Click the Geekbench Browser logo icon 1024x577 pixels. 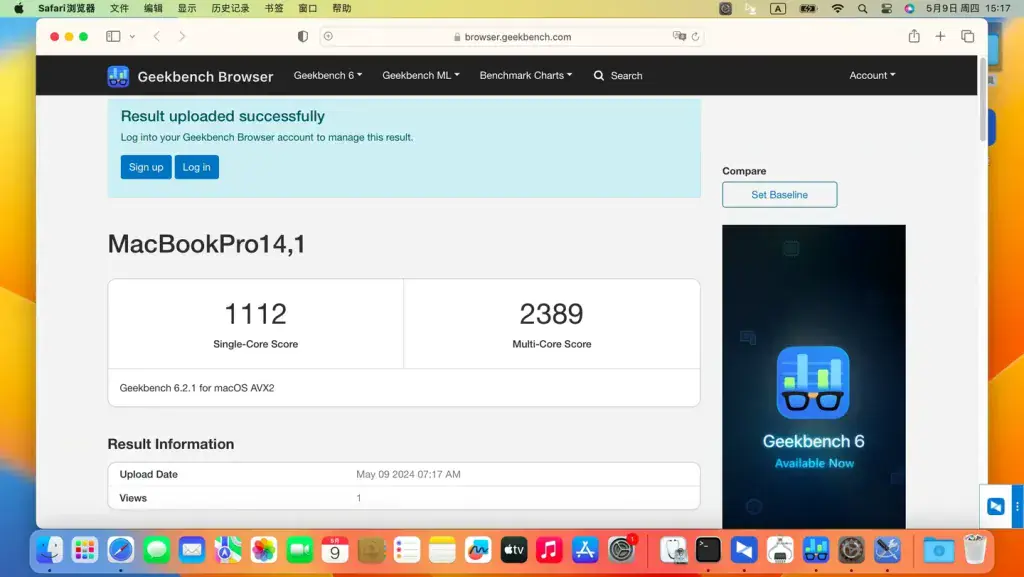(118, 76)
